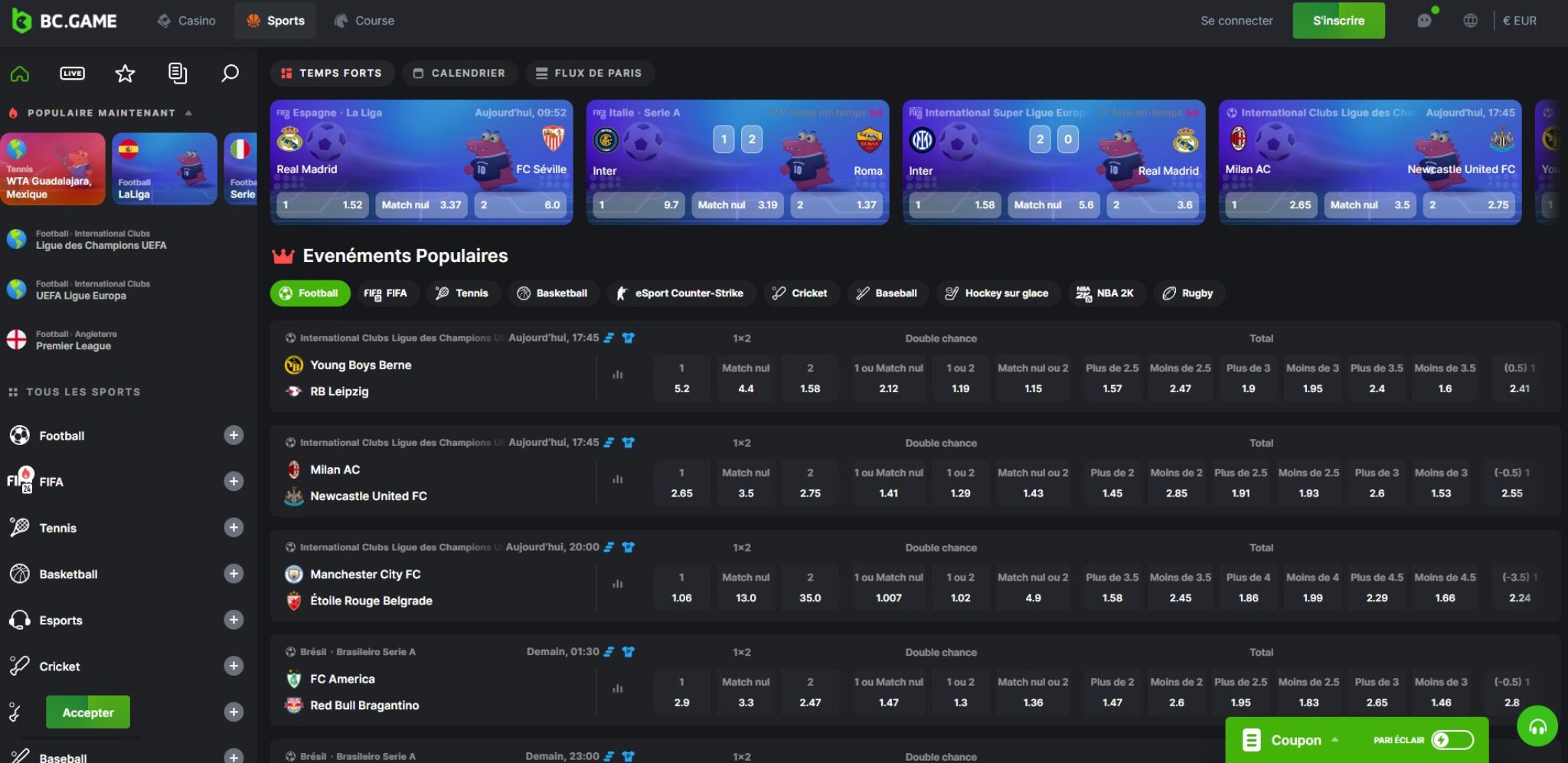Open statistics icon for Milan AC match
Image resolution: width=1568 pixels, height=763 pixels.
[617, 480]
